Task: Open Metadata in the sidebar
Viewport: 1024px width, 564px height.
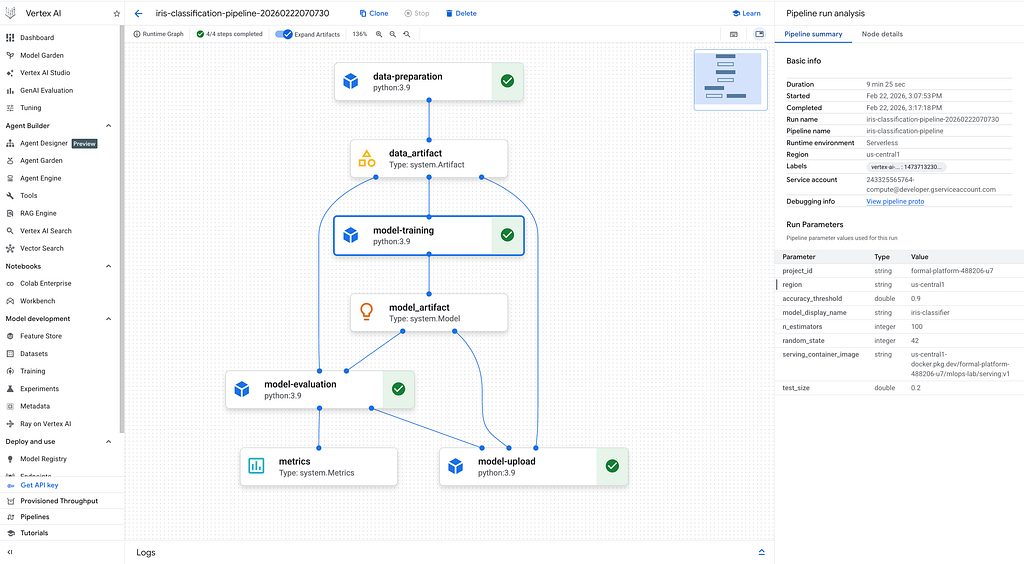Action: pyautogui.click(x=35, y=407)
